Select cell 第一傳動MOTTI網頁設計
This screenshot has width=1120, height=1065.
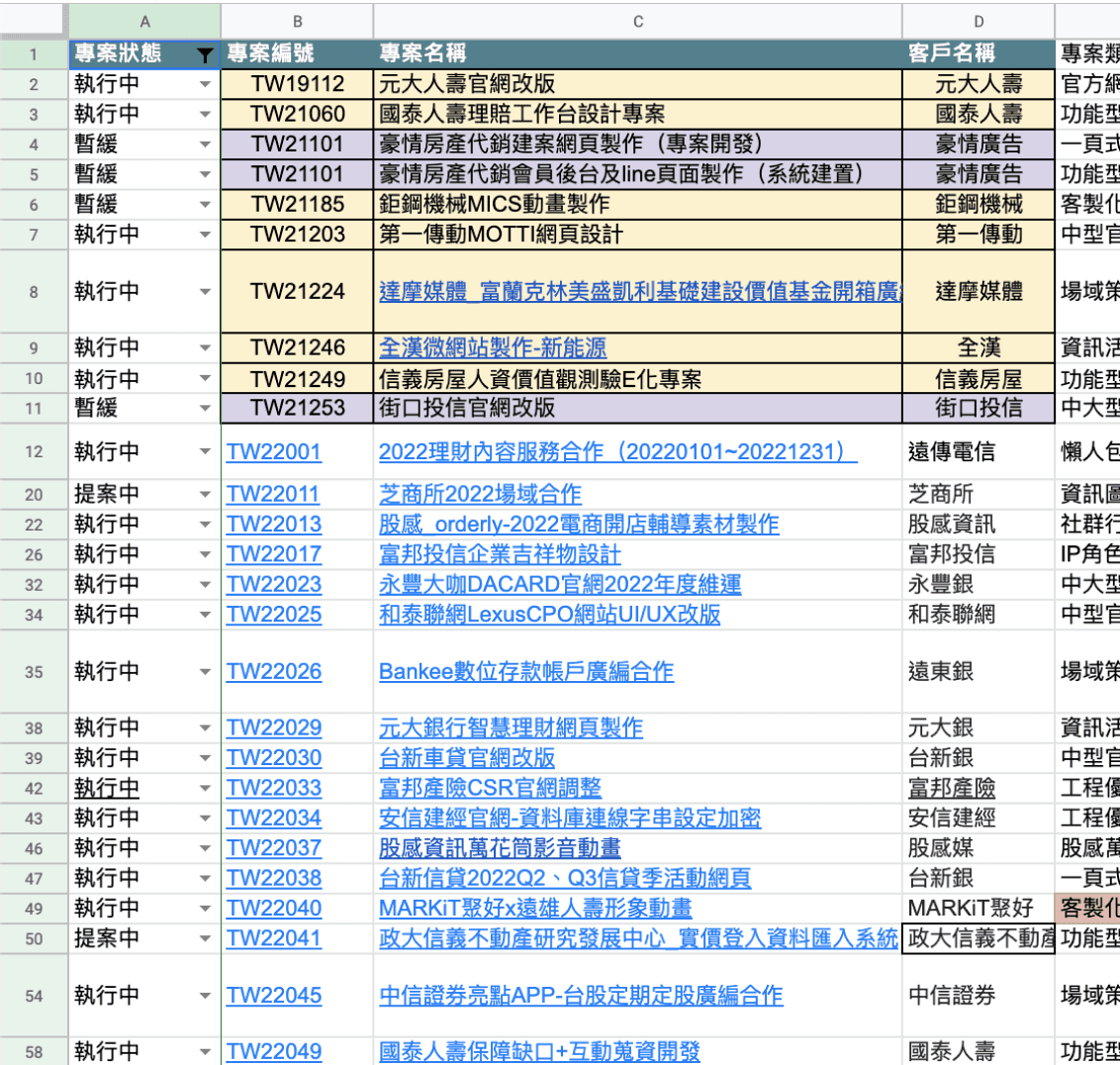[x=638, y=235]
